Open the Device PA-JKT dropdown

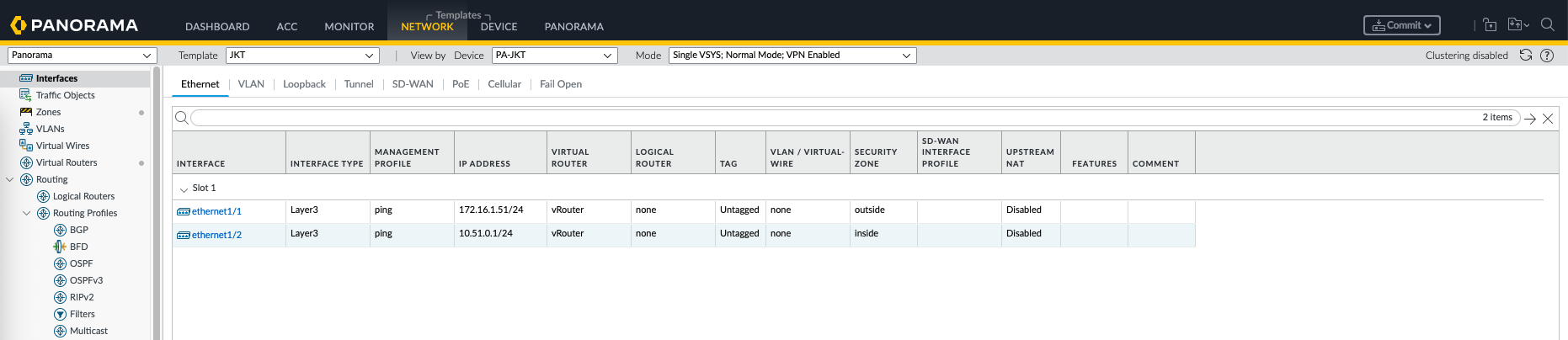point(554,56)
